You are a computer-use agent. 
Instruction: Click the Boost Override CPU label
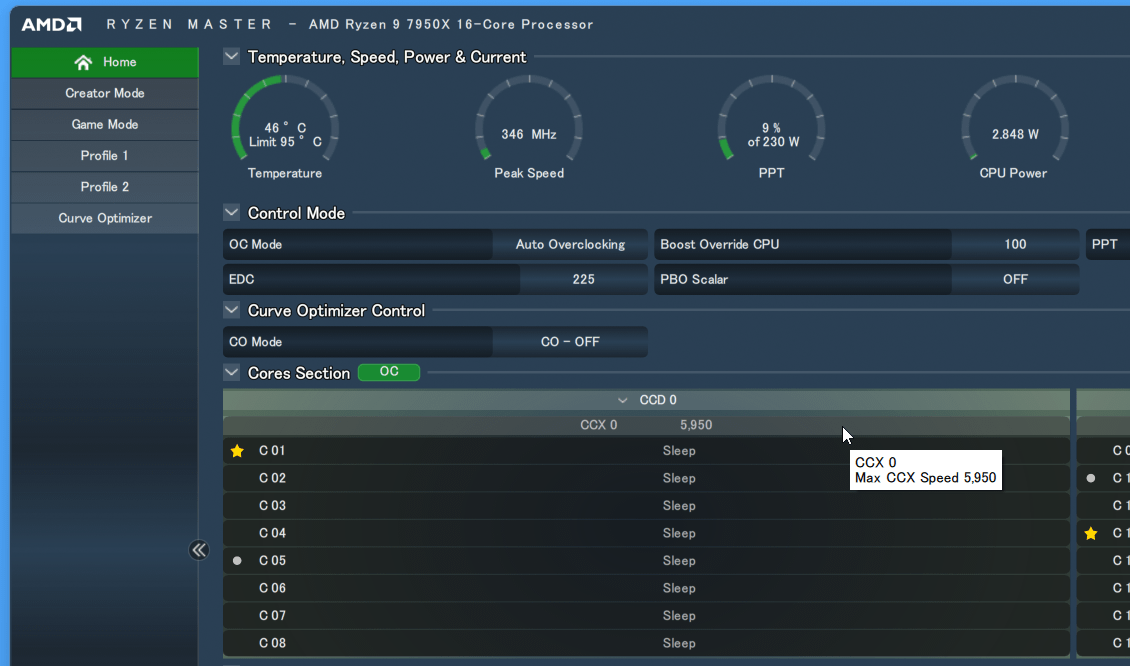[x=720, y=244]
